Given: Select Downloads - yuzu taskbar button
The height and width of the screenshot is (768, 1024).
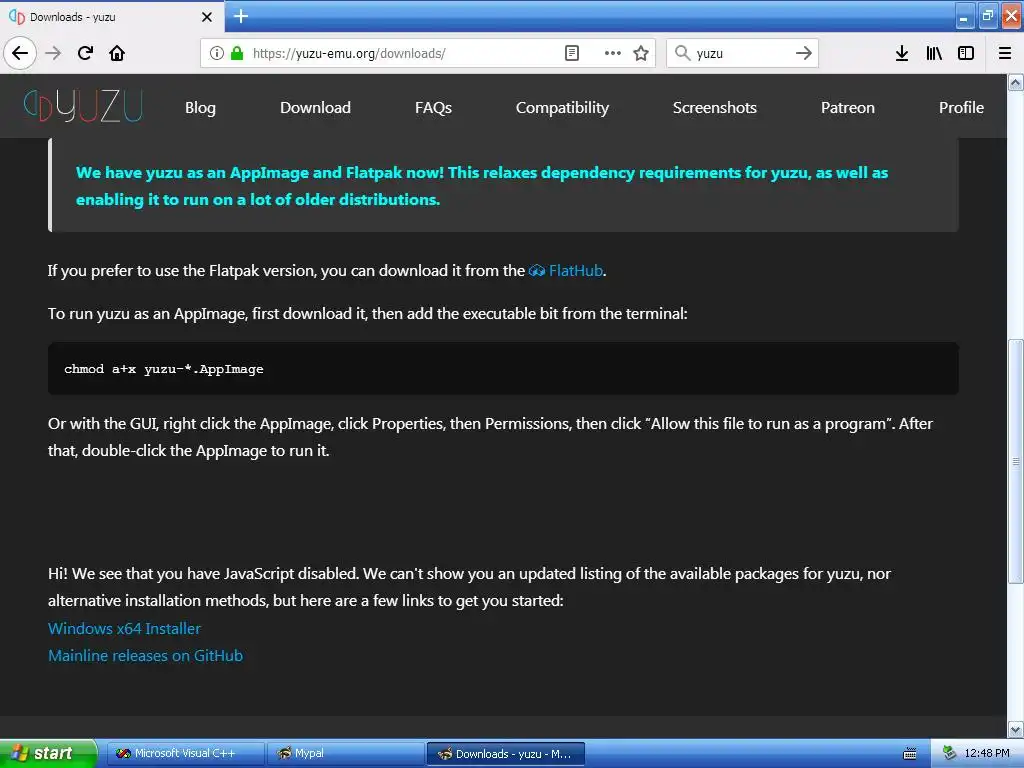Looking at the screenshot, I should click(x=505, y=754).
